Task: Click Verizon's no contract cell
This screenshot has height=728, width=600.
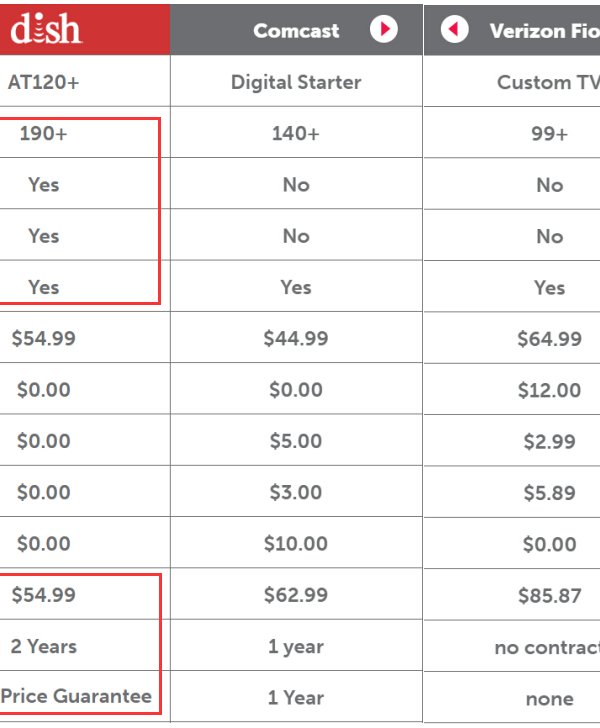Action: coord(547,647)
